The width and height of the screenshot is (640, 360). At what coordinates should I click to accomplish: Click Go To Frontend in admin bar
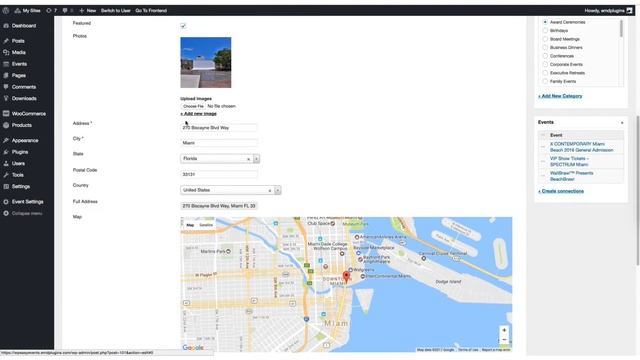coord(151,11)
